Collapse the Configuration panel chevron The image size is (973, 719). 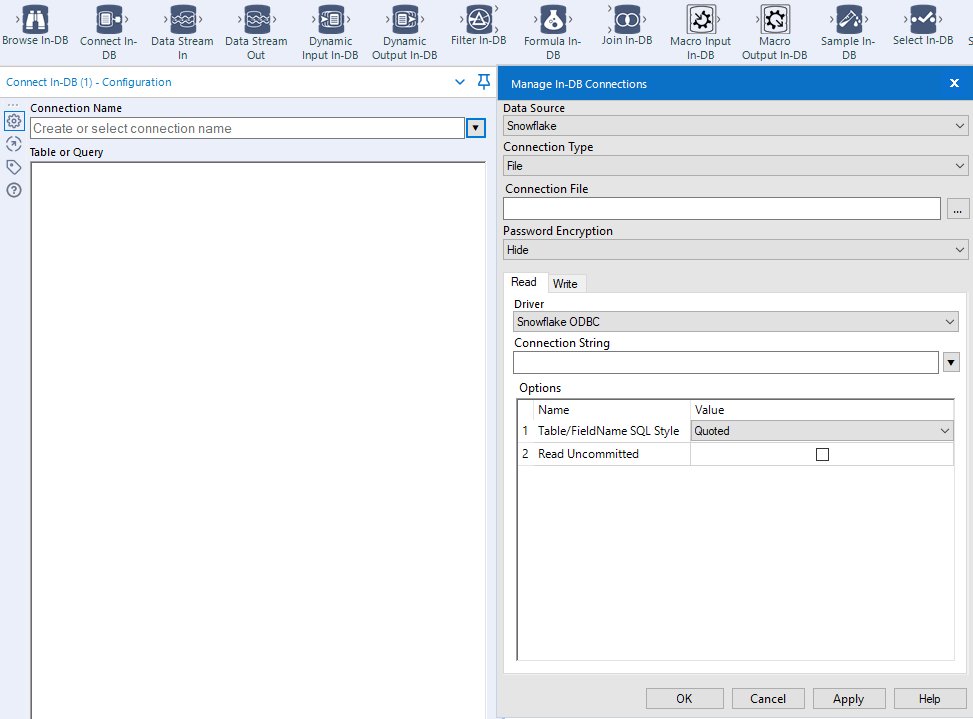460,82
